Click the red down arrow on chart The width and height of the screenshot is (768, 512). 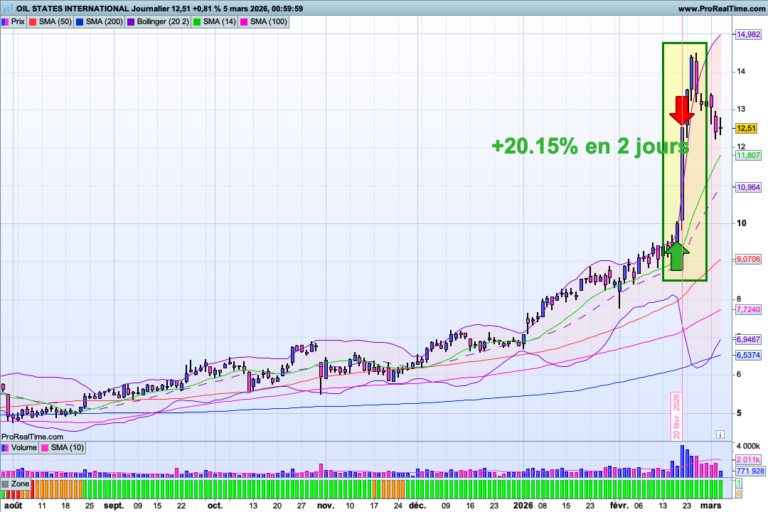(683, 110)
